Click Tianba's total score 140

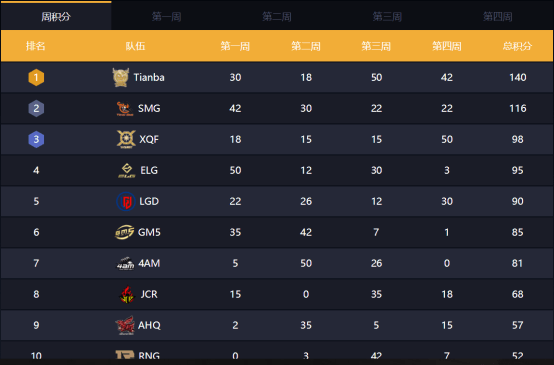click(x=518, y=77)
